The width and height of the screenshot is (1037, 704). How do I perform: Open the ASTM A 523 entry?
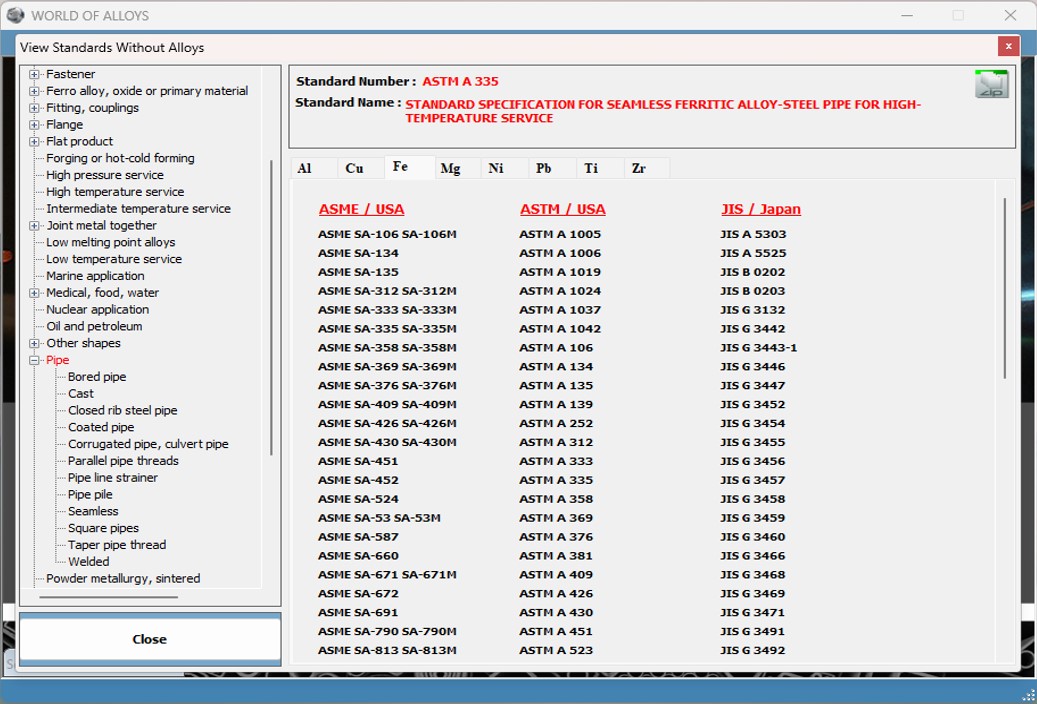pos(556,650)
